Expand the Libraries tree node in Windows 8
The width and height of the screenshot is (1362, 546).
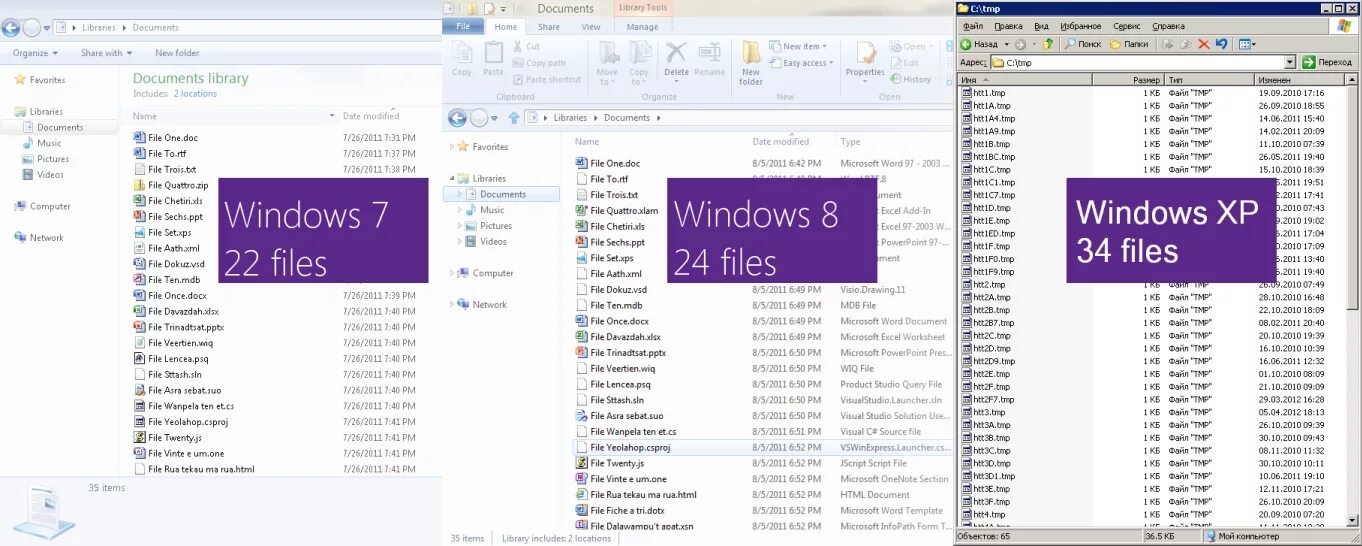452,179
